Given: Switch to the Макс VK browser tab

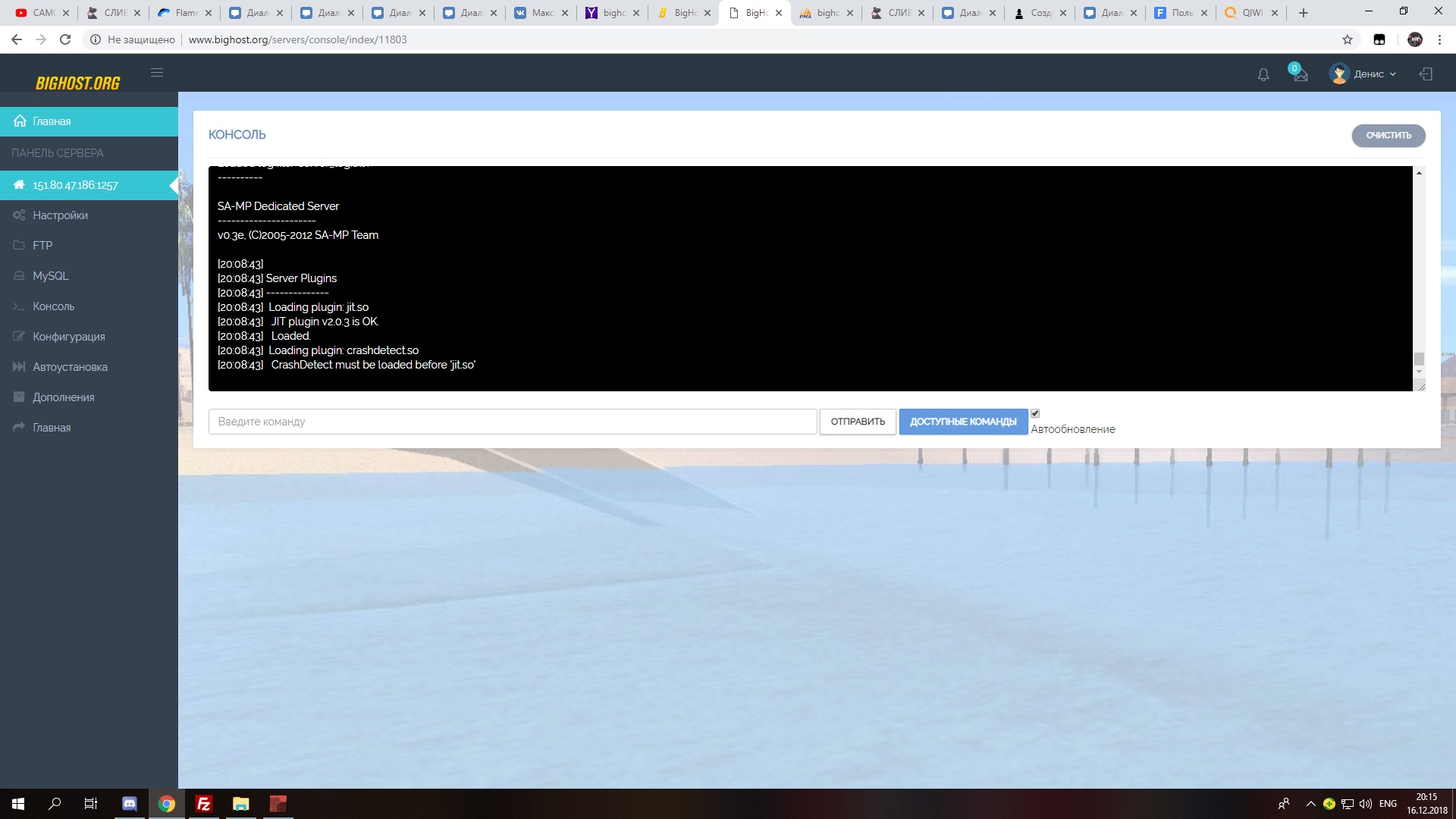Looking at the screenshot, I should coord(541,13).
